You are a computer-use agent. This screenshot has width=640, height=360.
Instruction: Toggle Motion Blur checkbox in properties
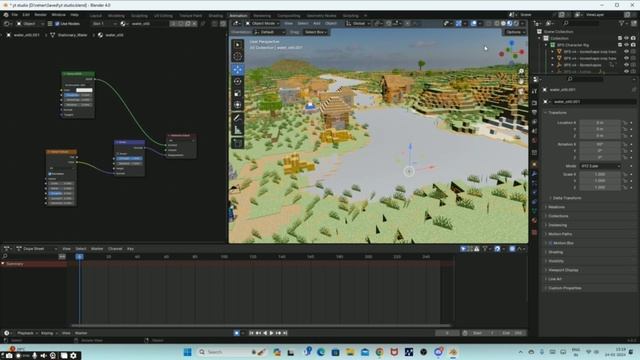550,243
